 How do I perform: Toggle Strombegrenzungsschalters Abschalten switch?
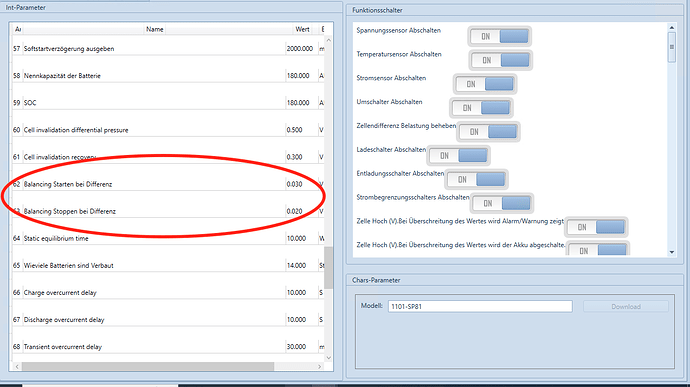(502, 203)
